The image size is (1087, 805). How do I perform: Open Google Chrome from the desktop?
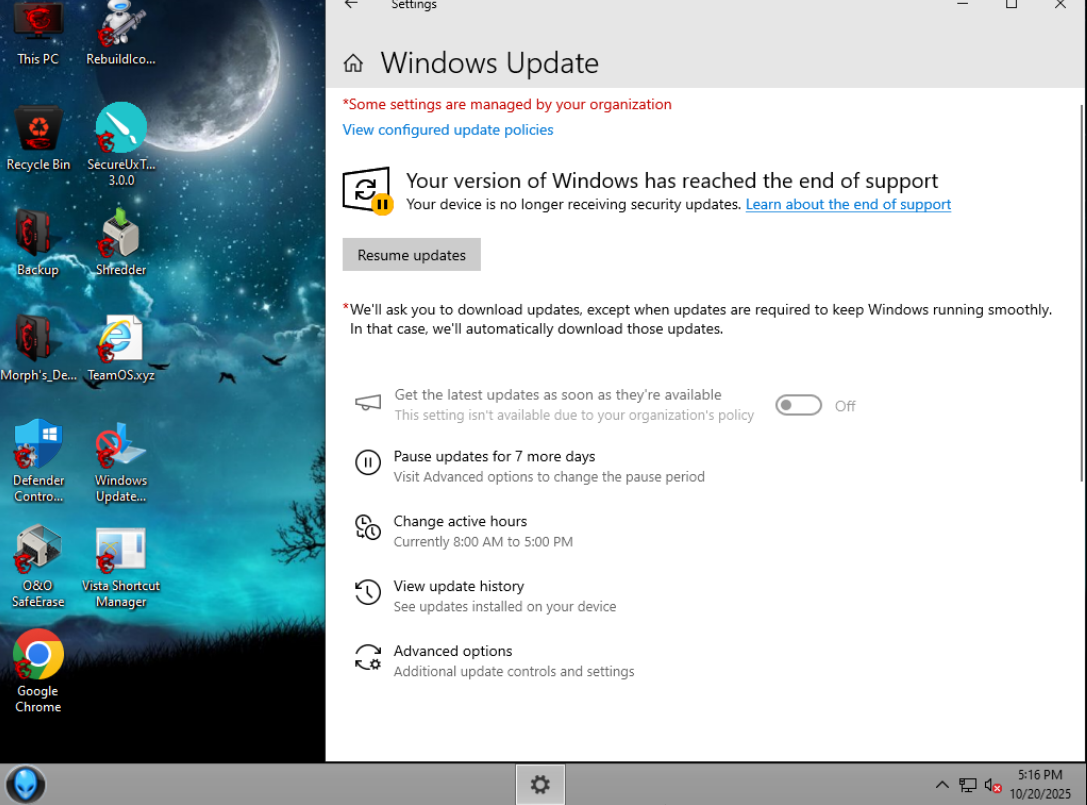click(x=38, y=671)
